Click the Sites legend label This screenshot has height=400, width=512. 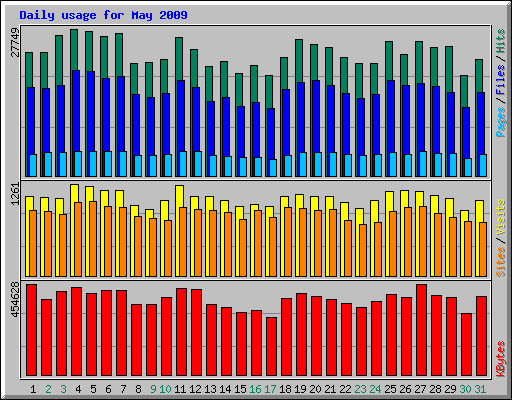pyautogui.click(x=501, y=262)
